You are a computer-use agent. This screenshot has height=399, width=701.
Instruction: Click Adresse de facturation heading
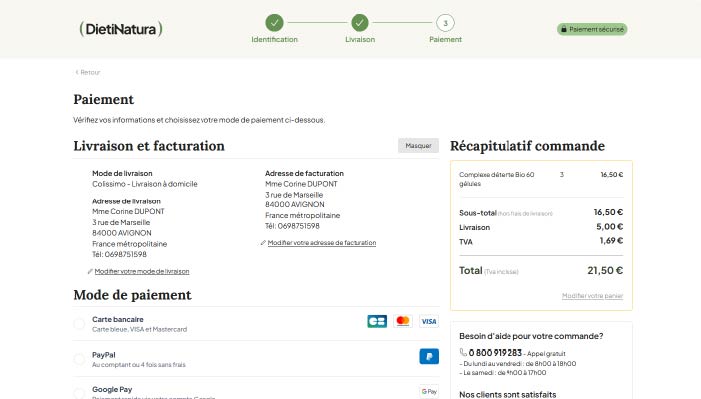tap(304, 173)
